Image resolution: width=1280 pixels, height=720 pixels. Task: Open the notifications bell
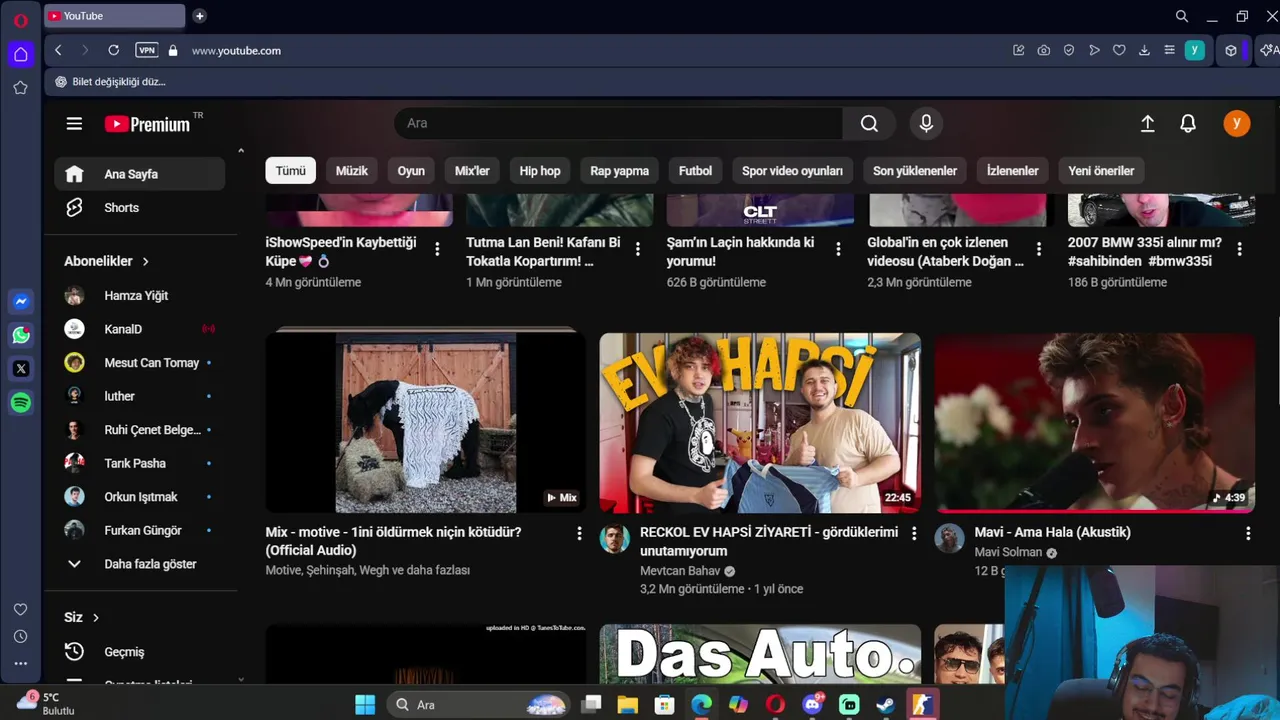coord(1188,123)
